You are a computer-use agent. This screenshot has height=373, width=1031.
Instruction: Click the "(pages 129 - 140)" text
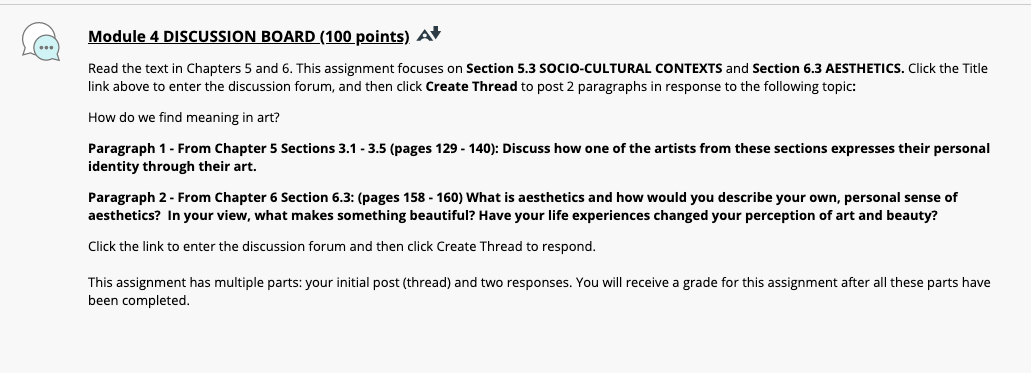click(x=444, y=149)
